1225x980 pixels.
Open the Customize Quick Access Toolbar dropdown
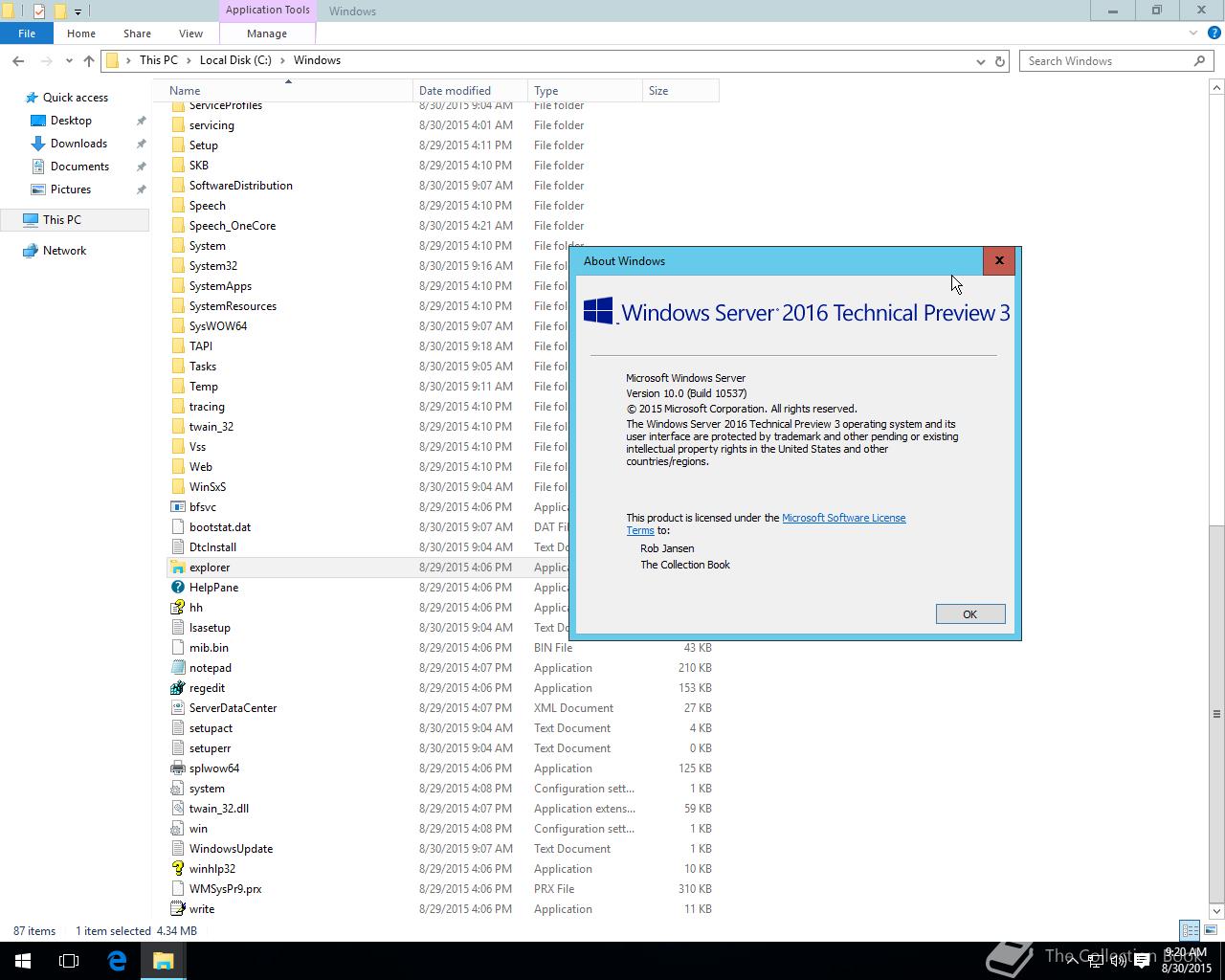(x=78, y=11)
